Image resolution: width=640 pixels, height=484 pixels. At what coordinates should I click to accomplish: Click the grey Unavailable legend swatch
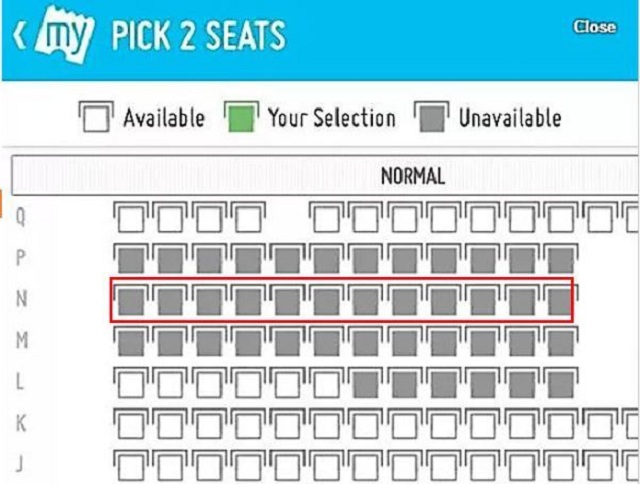pyautogui.click(x=431, y=118)
